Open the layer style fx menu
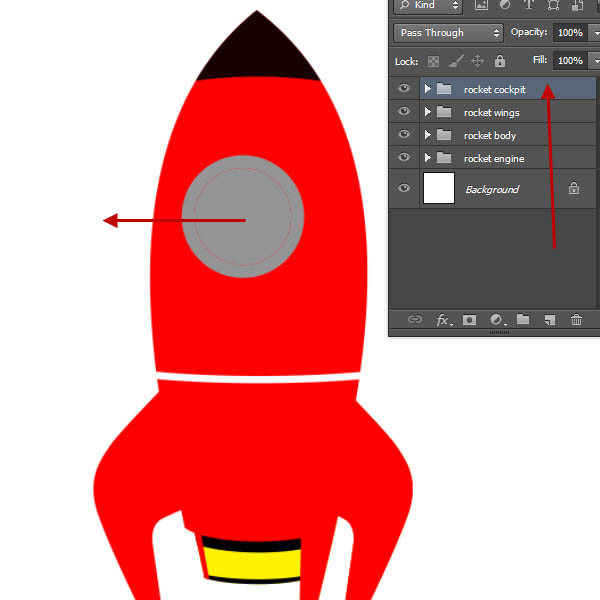 442,320
